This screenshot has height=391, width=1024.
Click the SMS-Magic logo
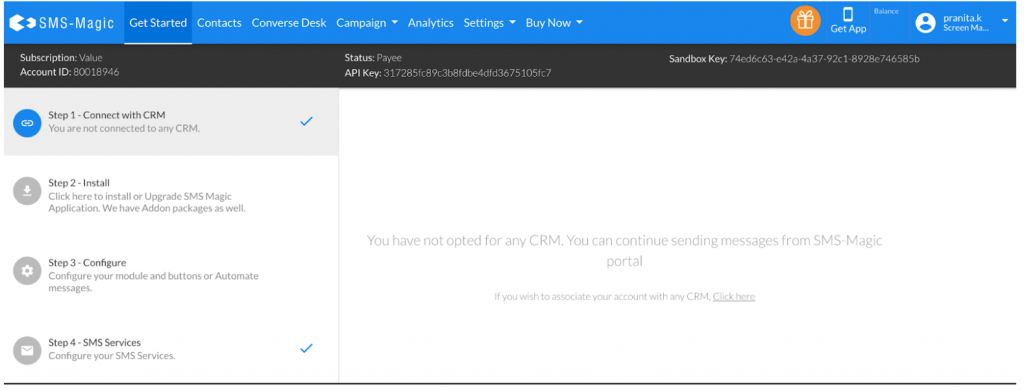pyautogui.click(x=62, y=23)
